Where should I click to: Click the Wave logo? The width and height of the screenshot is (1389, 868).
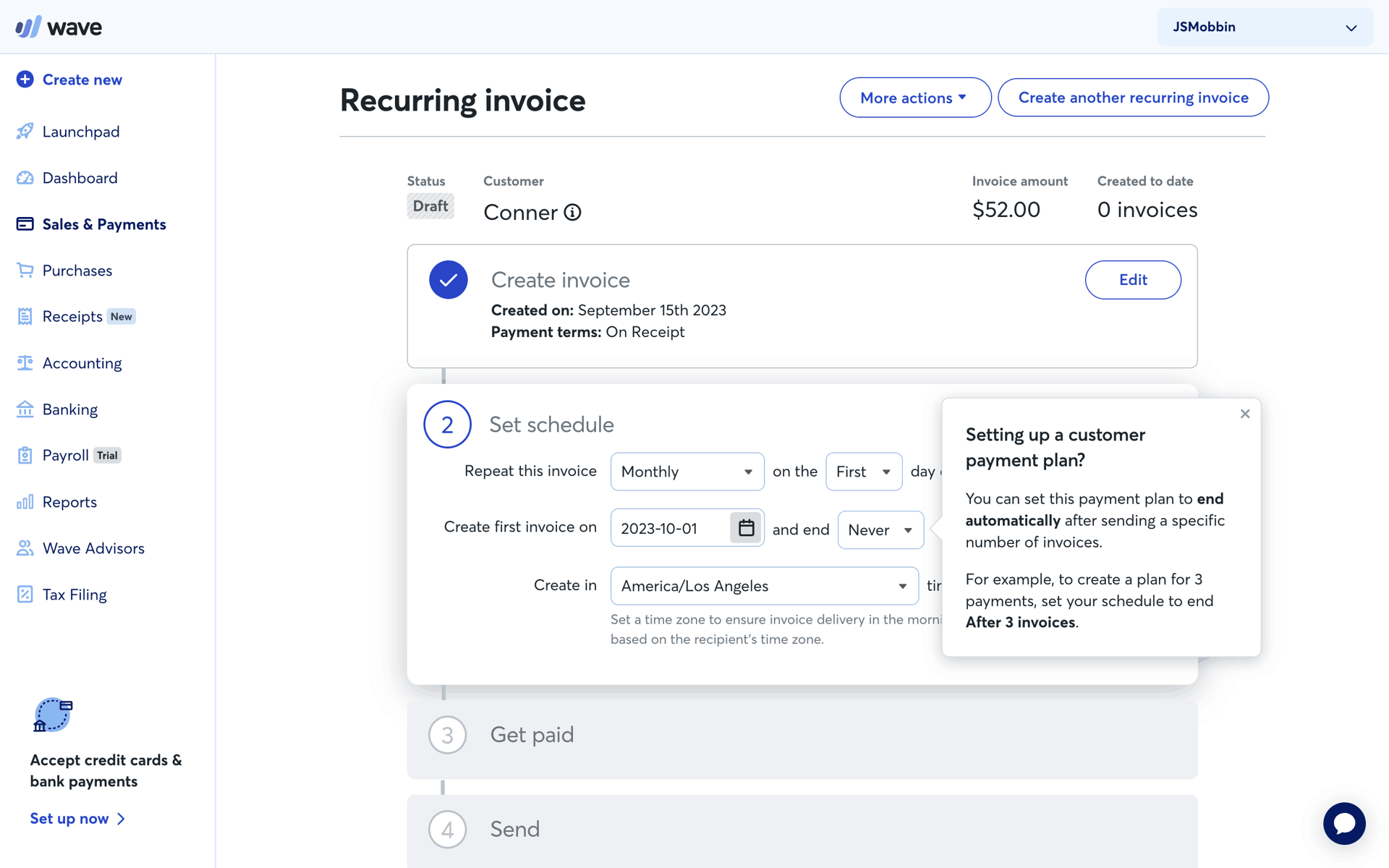tap(59, 27)
